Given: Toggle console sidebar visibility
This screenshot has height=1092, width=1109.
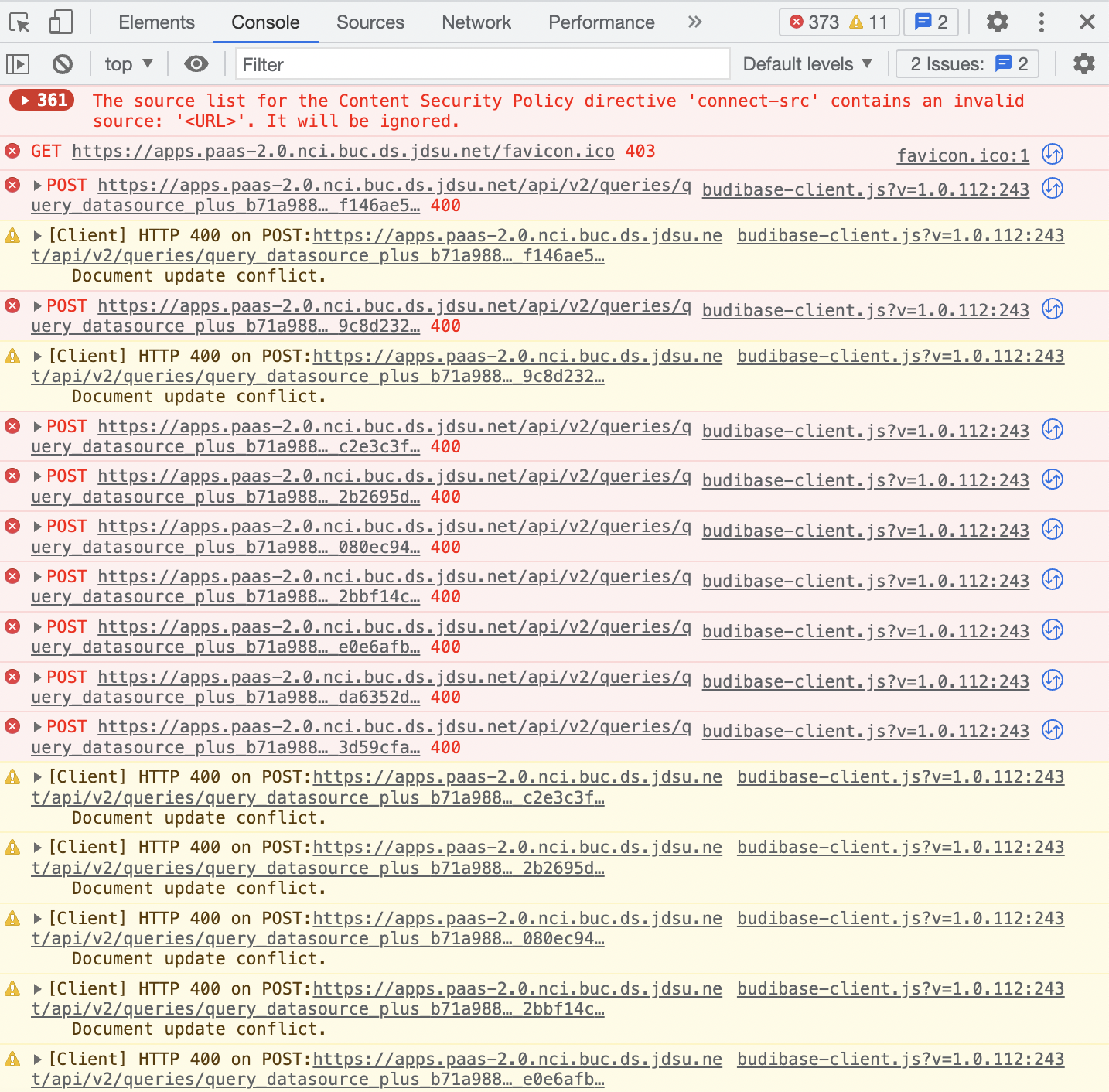Looking at the screenshot, I should click(x=17, y=63).
